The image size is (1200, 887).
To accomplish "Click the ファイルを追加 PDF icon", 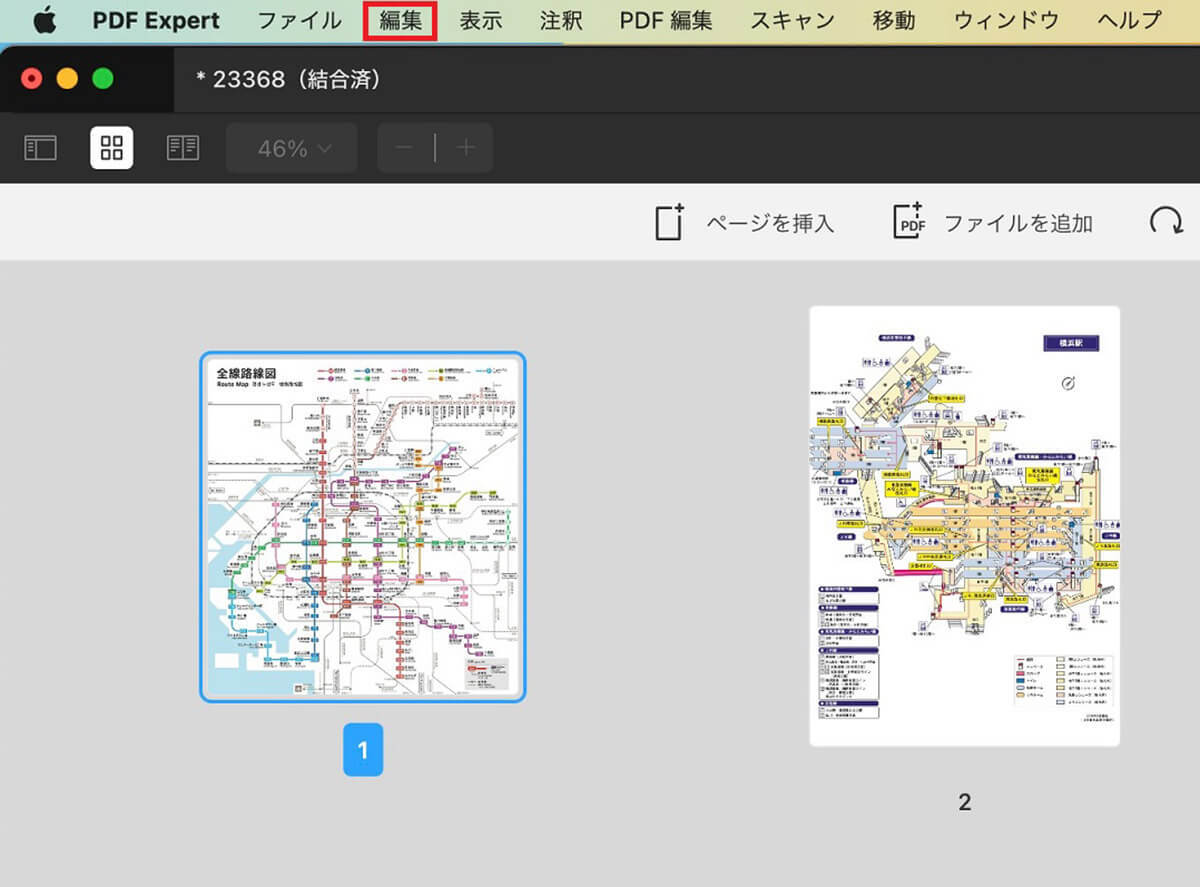I will tap(909, 221).
